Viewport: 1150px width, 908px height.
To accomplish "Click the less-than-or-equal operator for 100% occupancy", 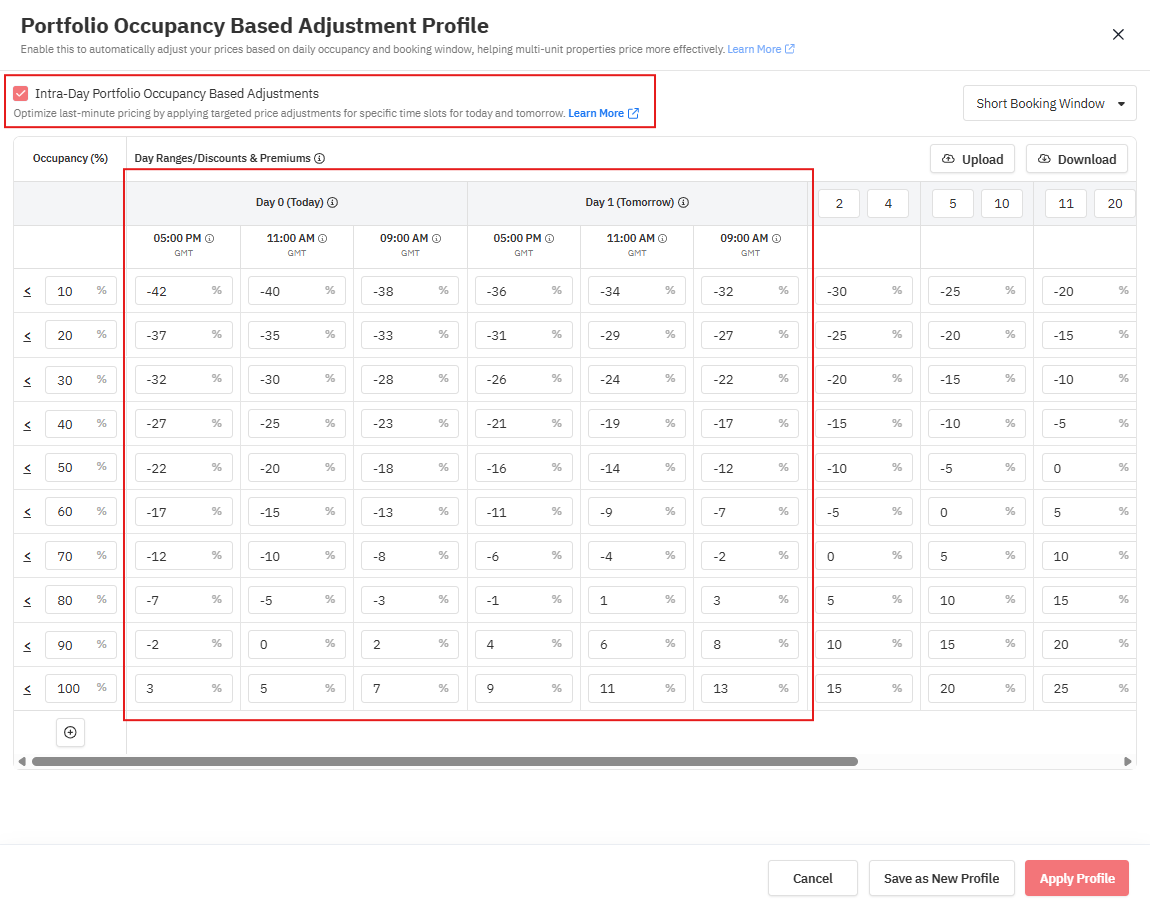I will click(27, 688).
